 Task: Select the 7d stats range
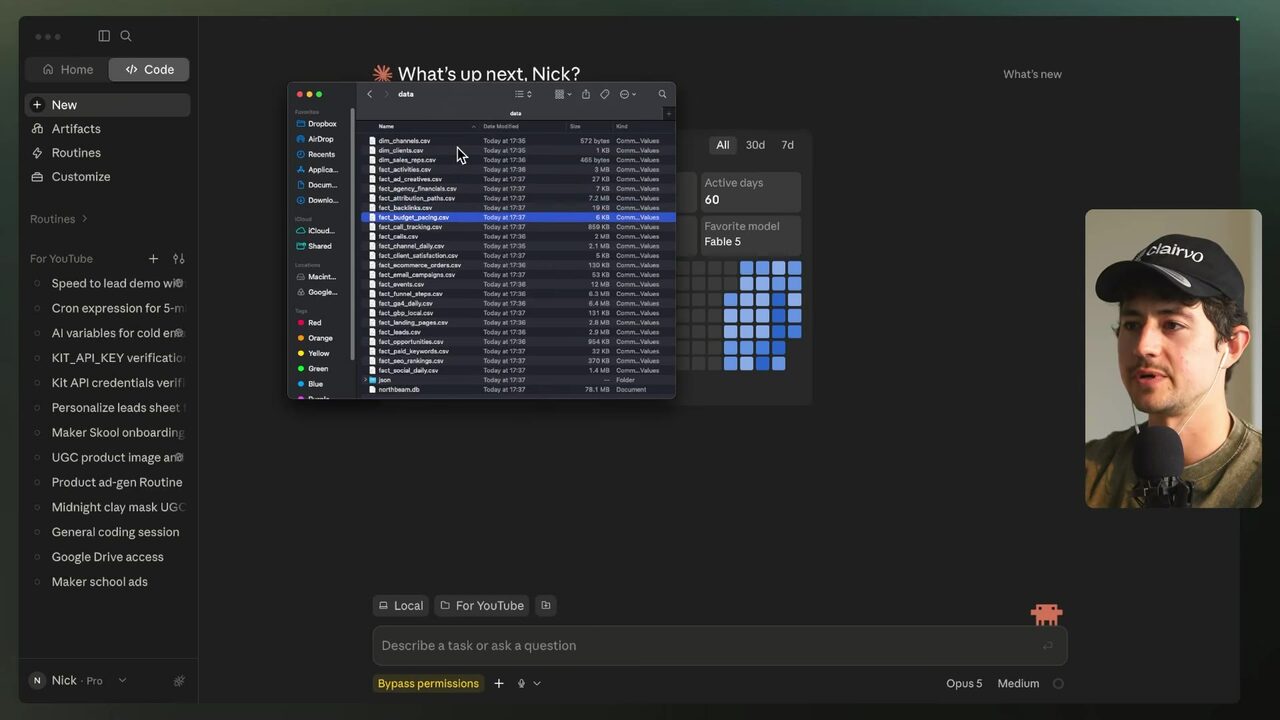(788, 145)
